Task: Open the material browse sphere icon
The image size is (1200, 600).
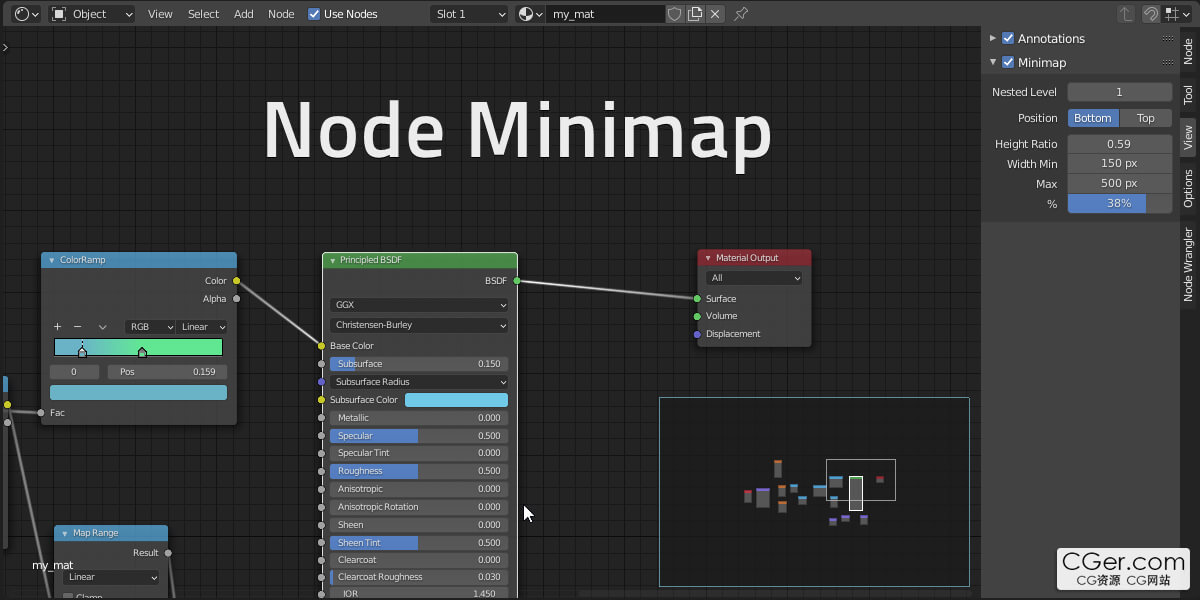Action: point(530,14)
